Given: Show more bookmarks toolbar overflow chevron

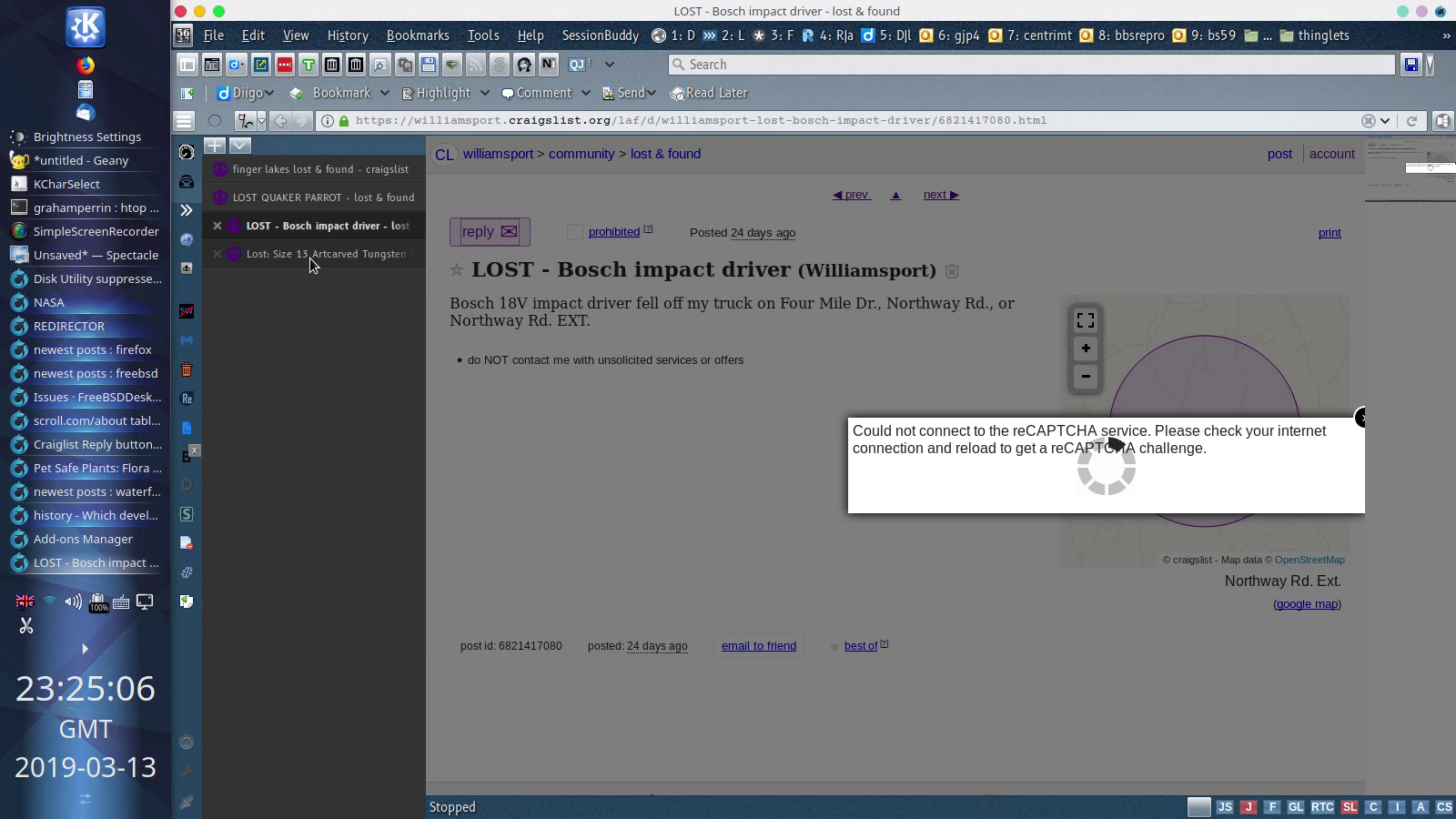Looking at the screenshot, I should coord(1446,35).
